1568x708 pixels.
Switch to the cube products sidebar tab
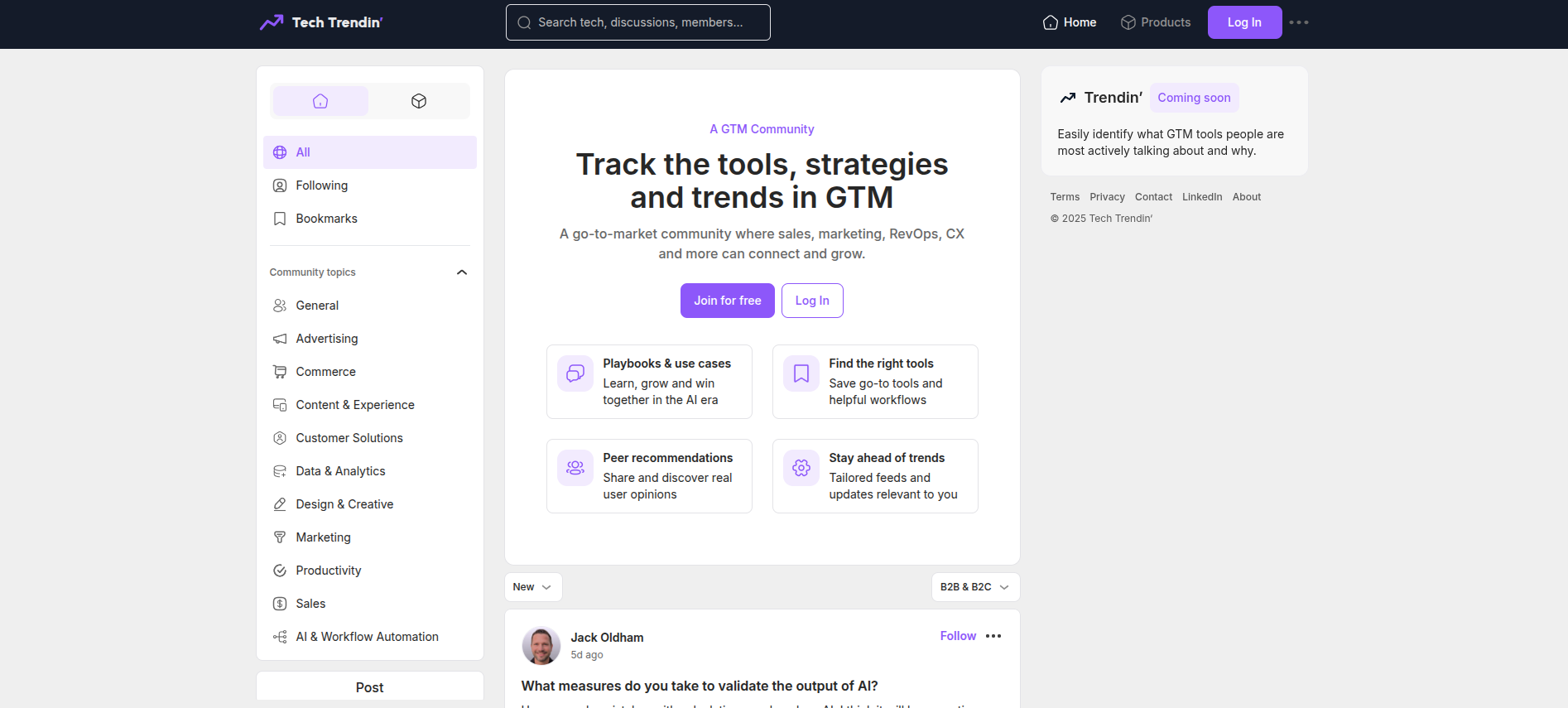(419, 101)
